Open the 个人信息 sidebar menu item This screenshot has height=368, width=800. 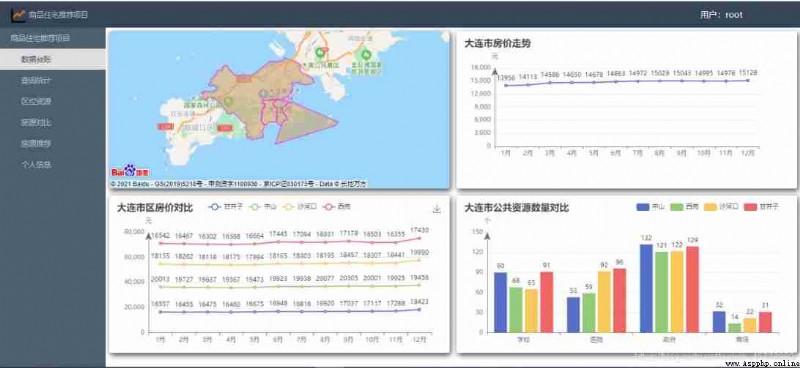click(x=53, y=165)
